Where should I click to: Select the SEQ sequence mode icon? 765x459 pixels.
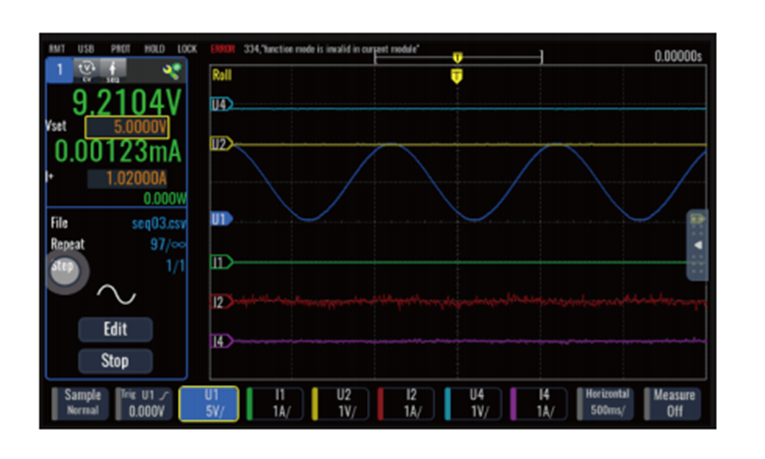(x=111, y=71)
